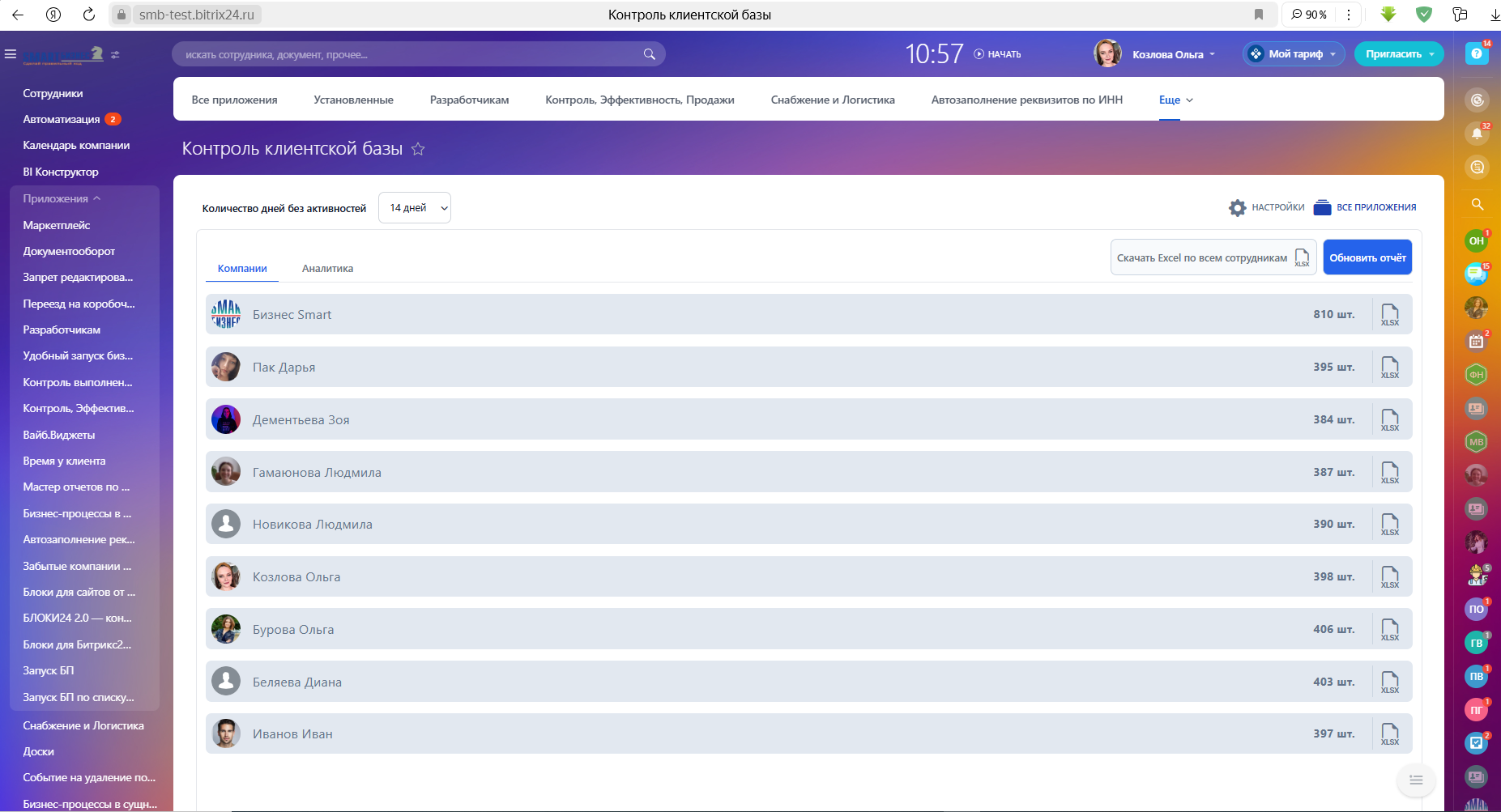1501x812 pixels.
Task: Download XLSX report for Козлова Ольга row
Action: coord(1390,577)
